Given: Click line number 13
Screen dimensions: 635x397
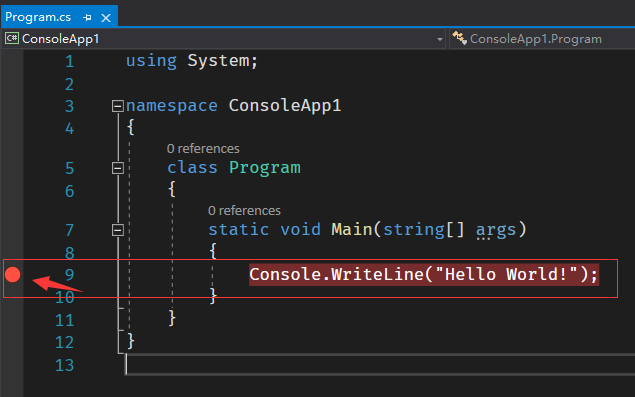Looking at the screenshot, I should pos(64,365).
